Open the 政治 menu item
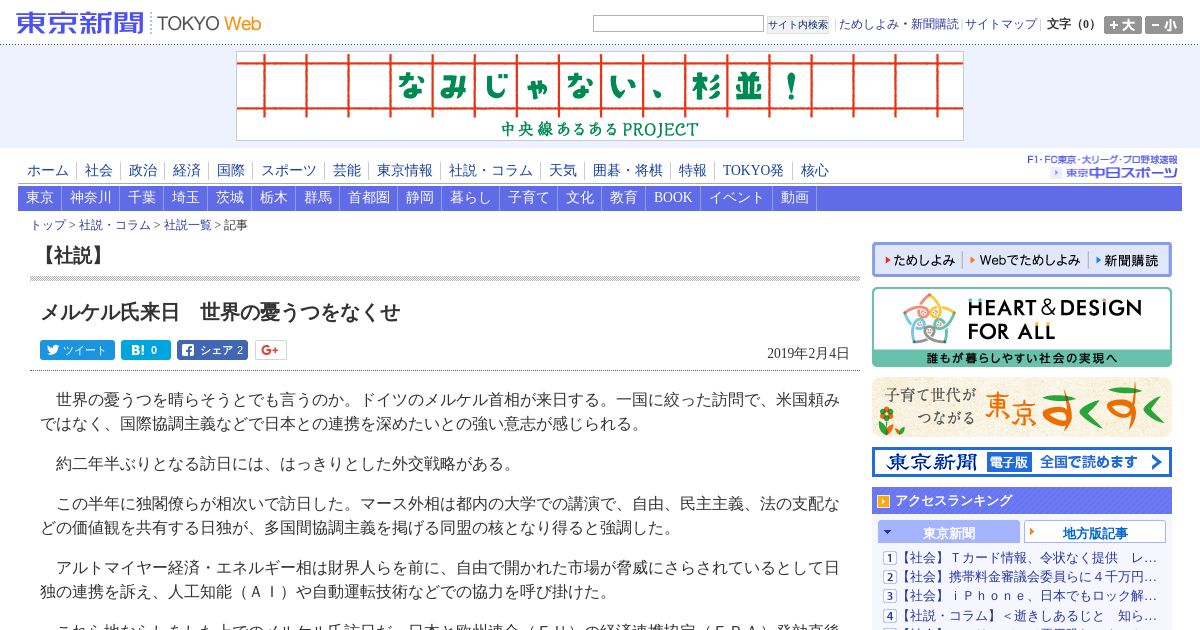 142,170
